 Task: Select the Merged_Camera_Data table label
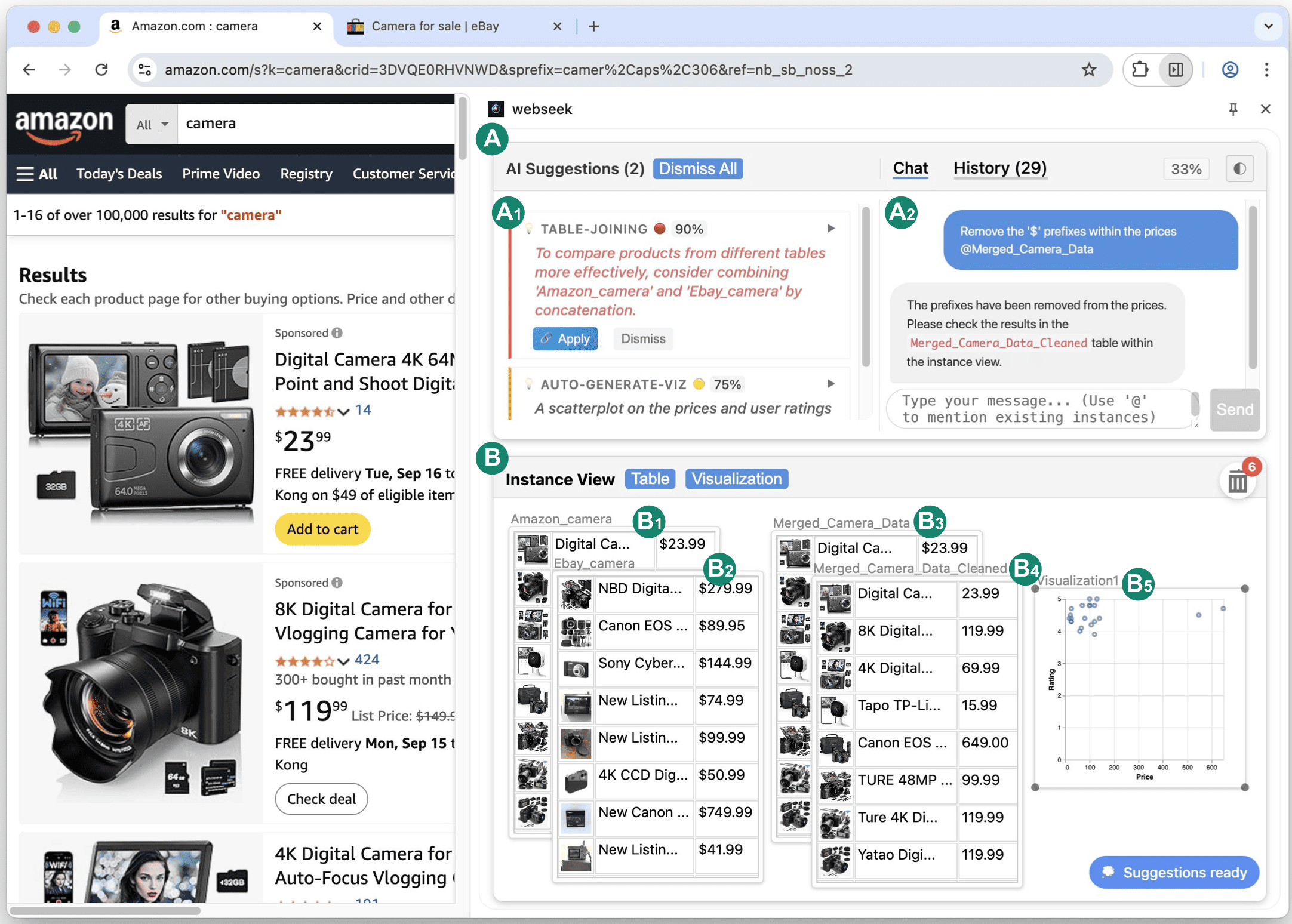pyautogui.click(x=841, y=523)
